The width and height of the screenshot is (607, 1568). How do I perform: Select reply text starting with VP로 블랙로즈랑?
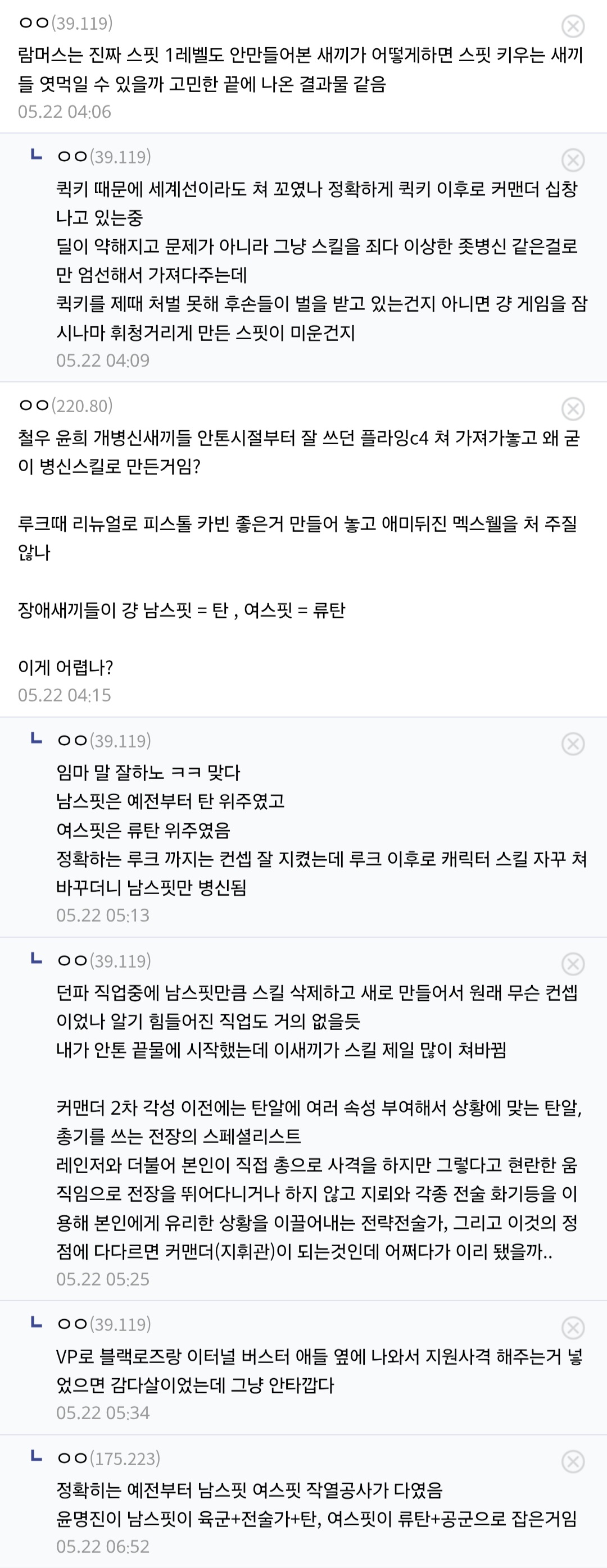[320, 1371]
